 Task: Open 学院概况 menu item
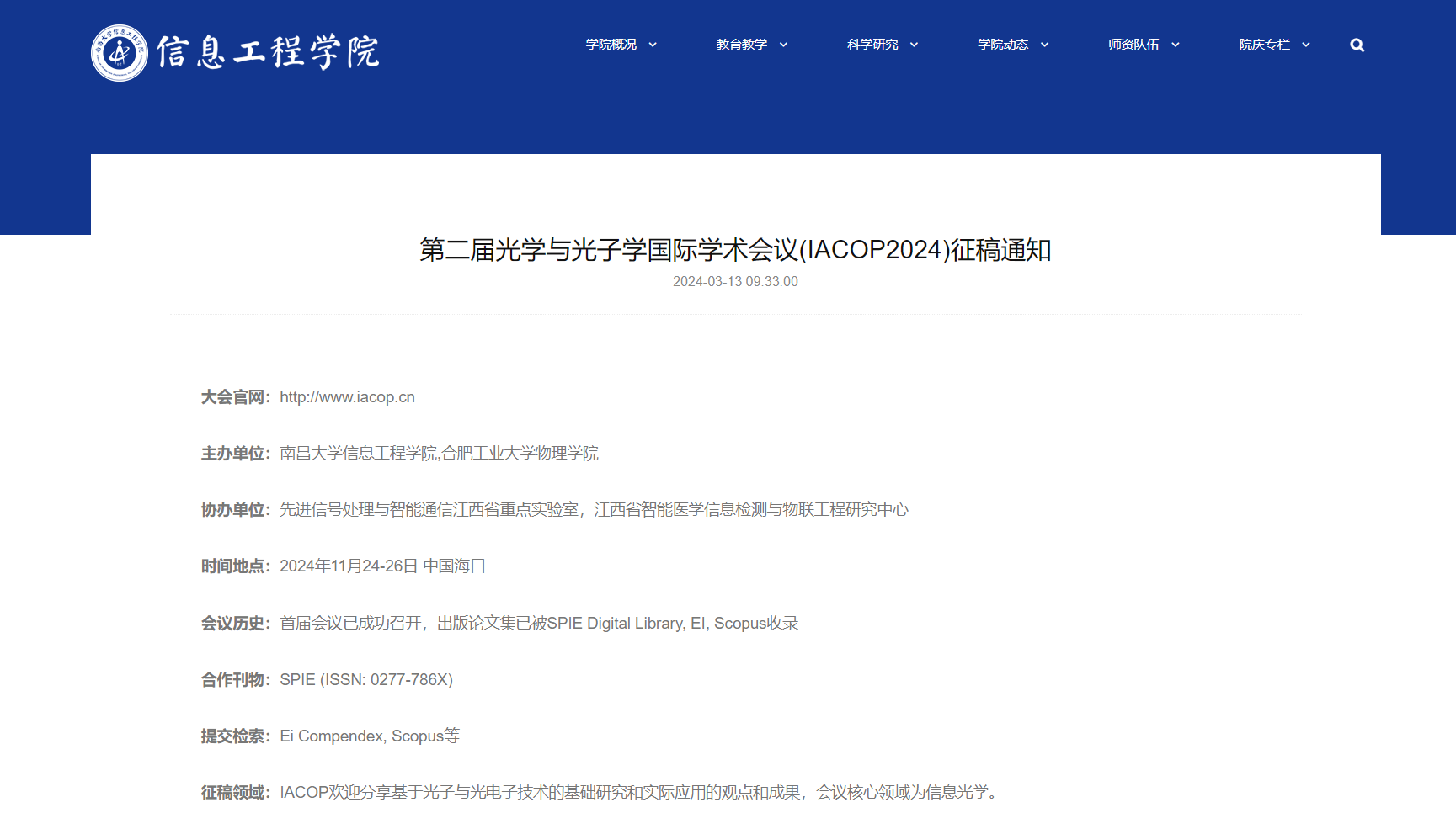[x=611, y=45]
